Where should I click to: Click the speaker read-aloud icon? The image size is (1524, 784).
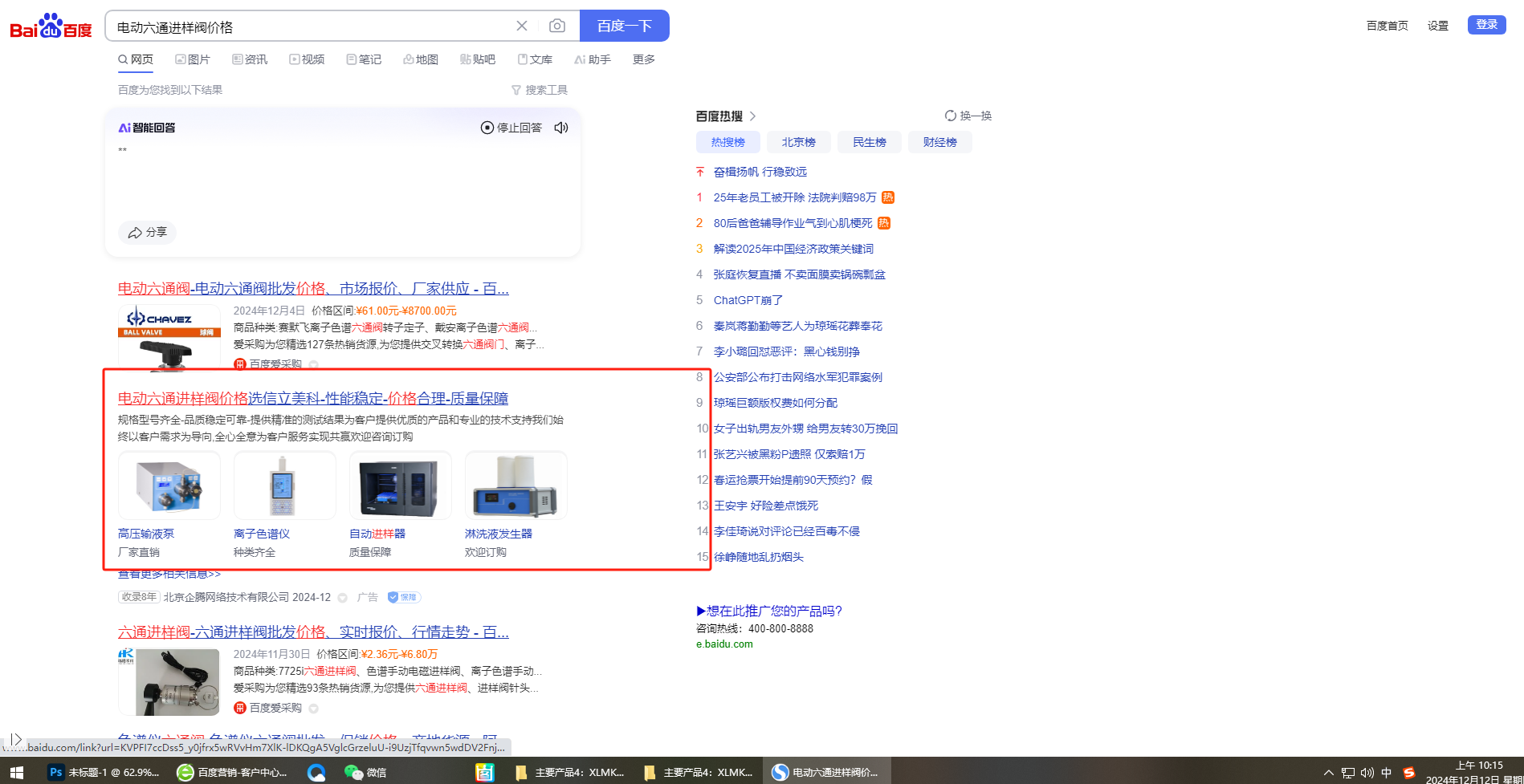(561, 128)
